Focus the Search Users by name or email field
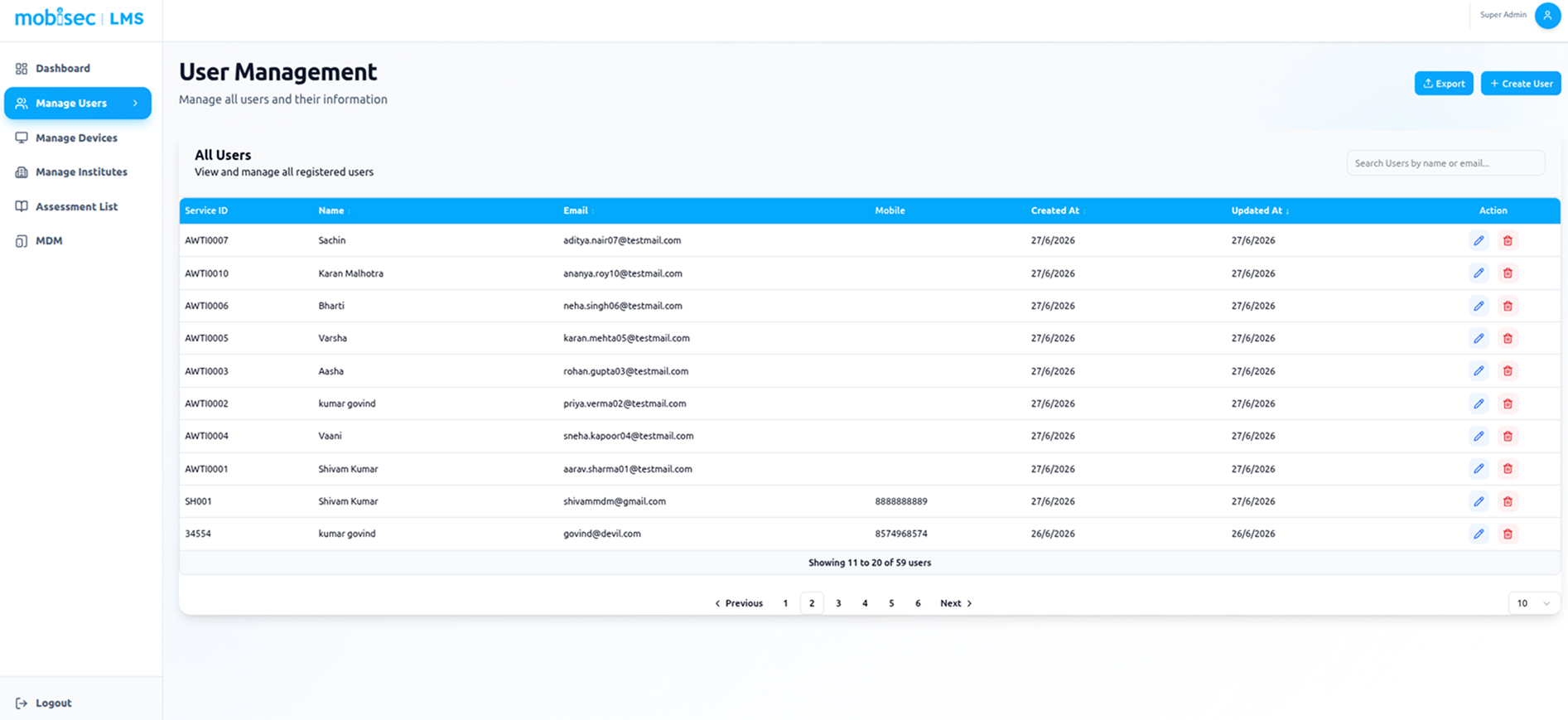This screenshot has height=720, width=1568. point(1445,163)
